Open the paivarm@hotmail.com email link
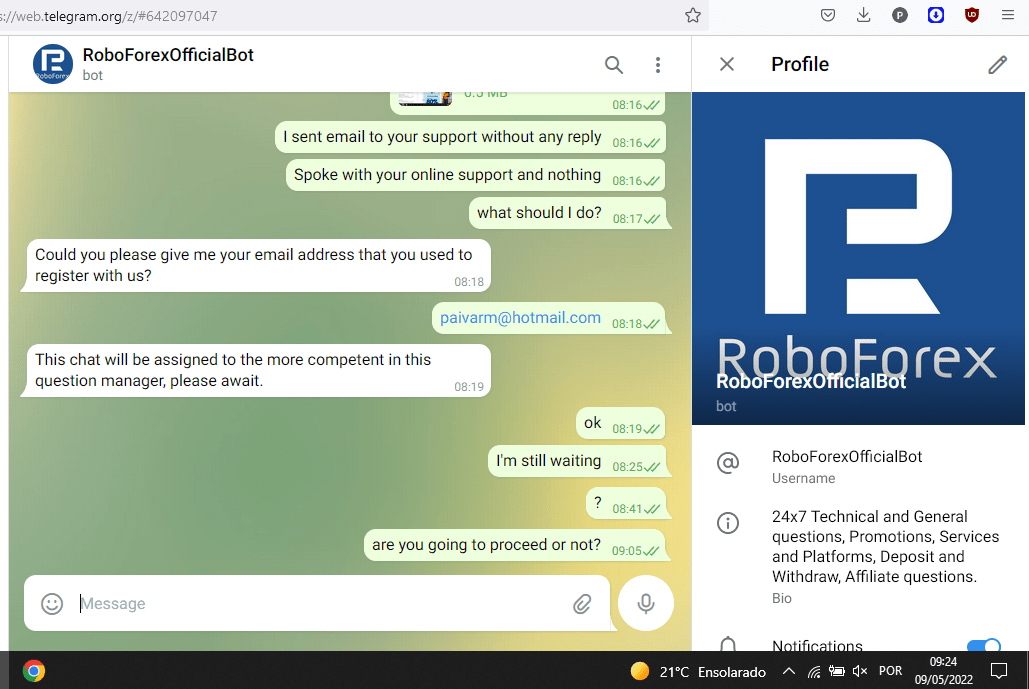The height and width of the screenshot is (689, 1029). pyautogui.click(x=520, y=318)
